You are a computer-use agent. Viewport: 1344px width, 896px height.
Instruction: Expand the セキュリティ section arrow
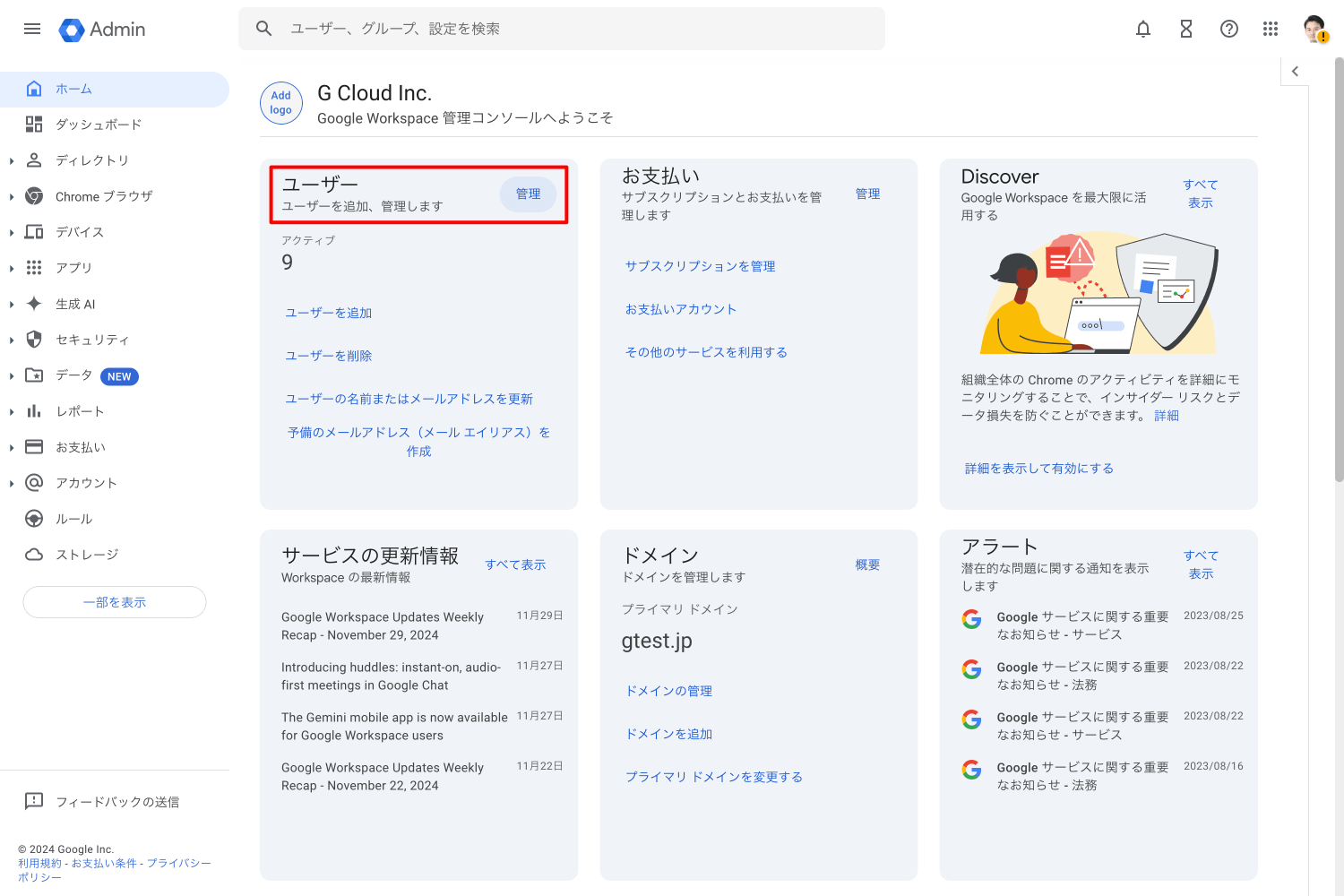(x=12, y=340)
